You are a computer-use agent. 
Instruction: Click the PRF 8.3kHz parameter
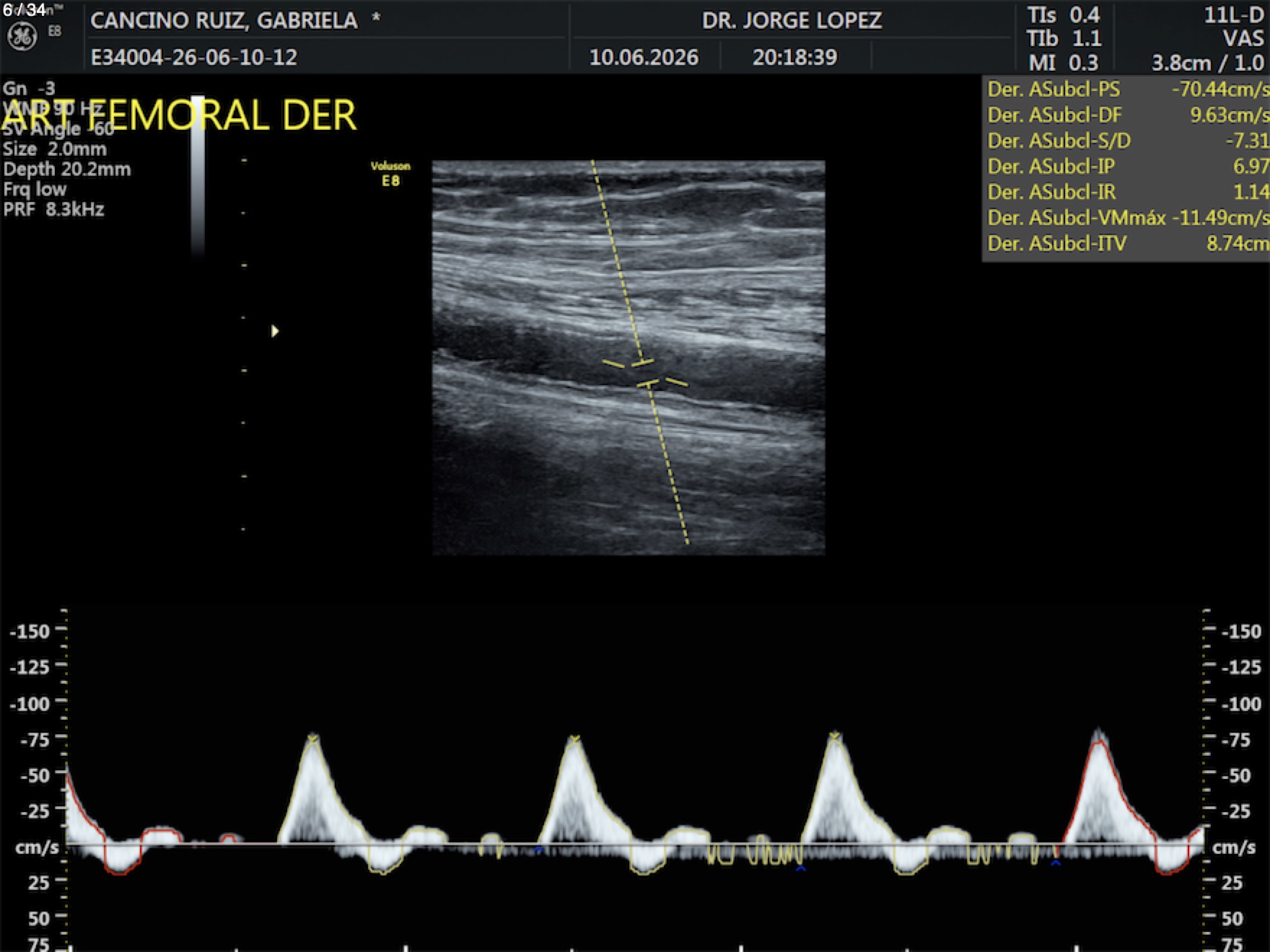(x=54, y=210)
